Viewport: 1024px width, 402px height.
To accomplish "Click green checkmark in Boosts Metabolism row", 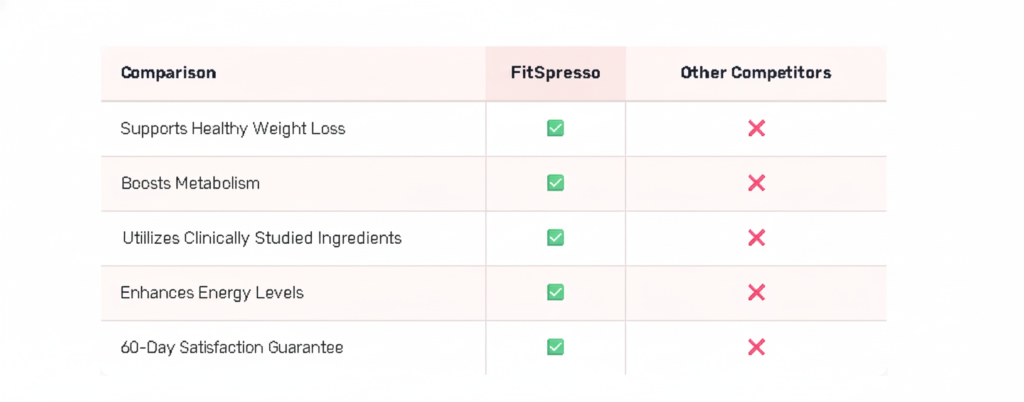I will (555, 183).
